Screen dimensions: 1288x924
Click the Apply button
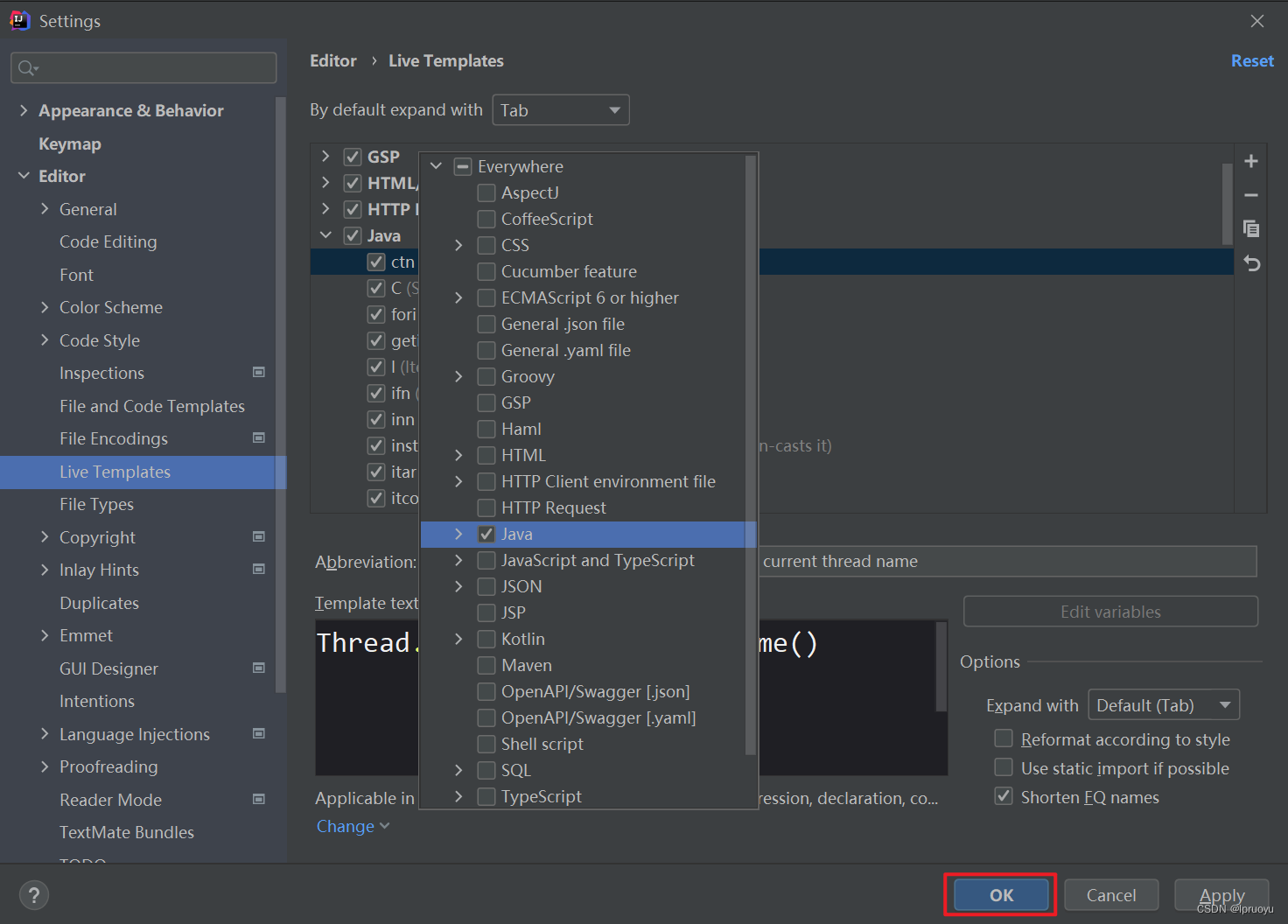[1221, 895]
